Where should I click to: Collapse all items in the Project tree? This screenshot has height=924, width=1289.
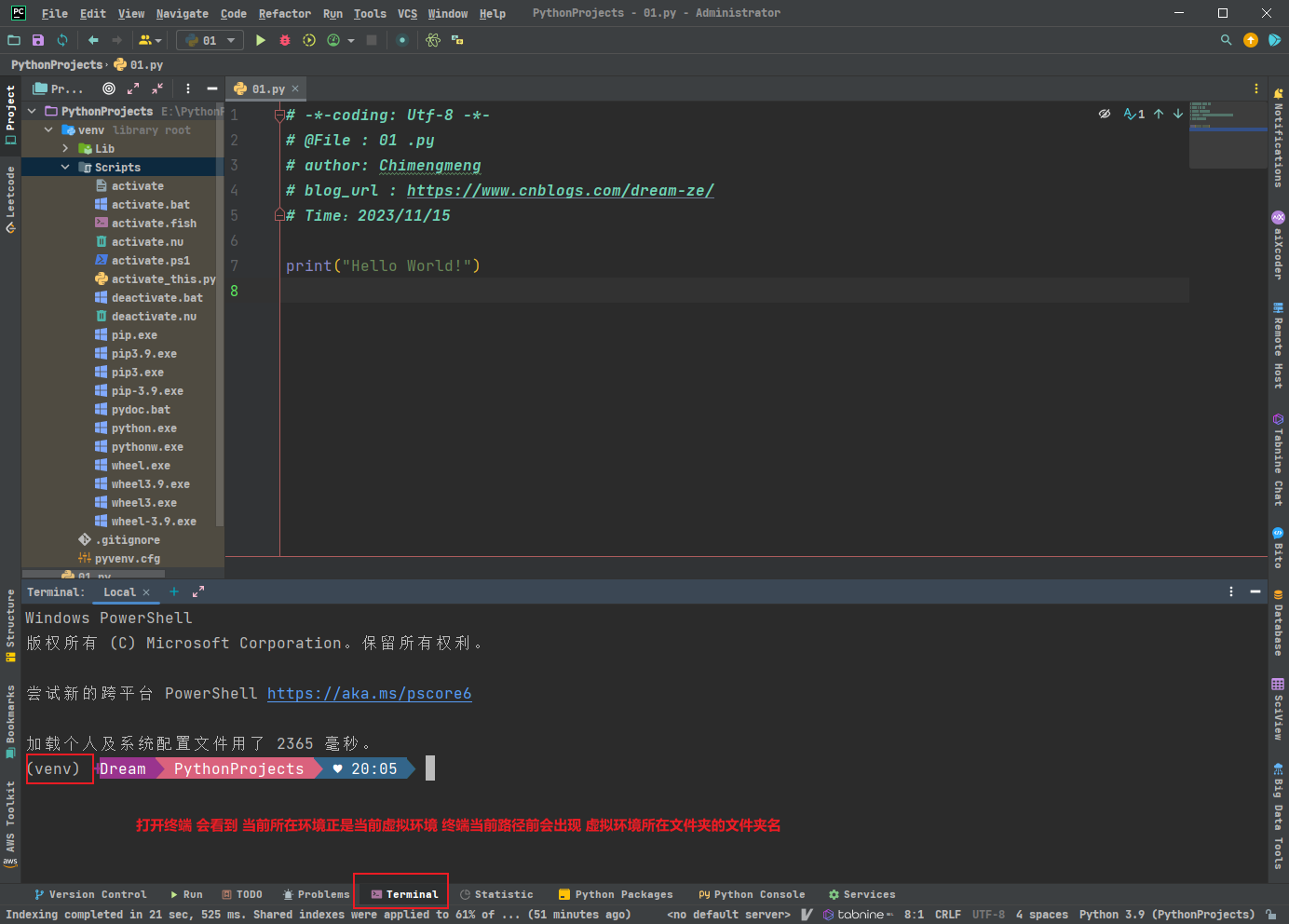pos(157,88)
